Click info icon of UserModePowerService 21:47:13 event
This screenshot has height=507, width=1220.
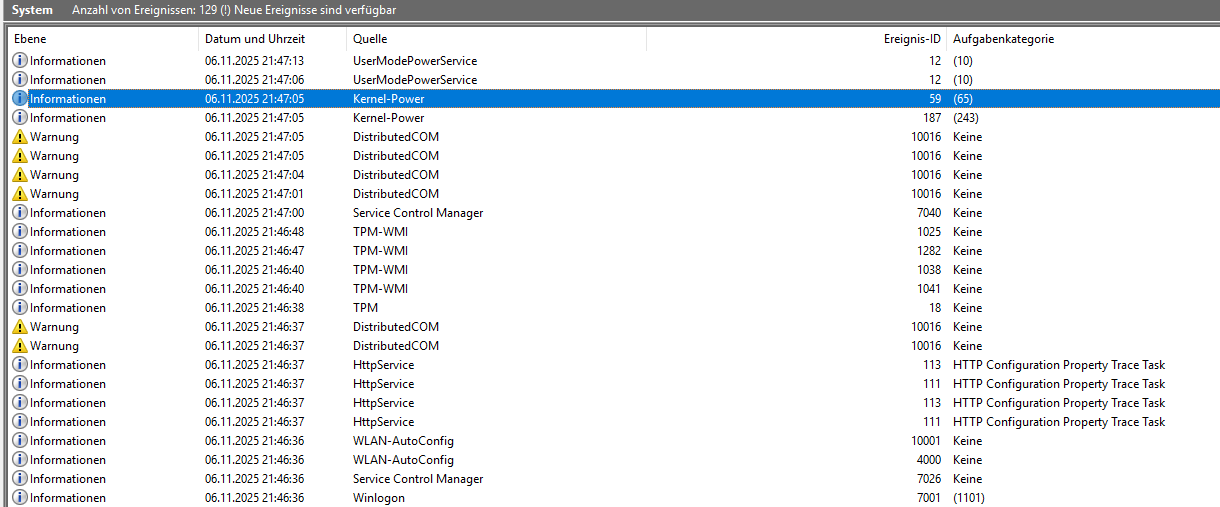pyautogui.click(x=20, y=61)
